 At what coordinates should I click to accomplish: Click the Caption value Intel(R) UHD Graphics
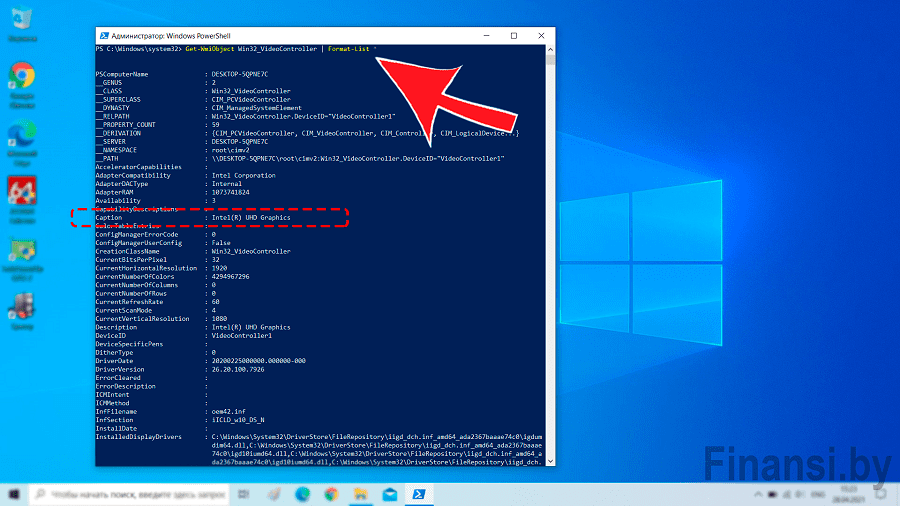coord(251,217)
